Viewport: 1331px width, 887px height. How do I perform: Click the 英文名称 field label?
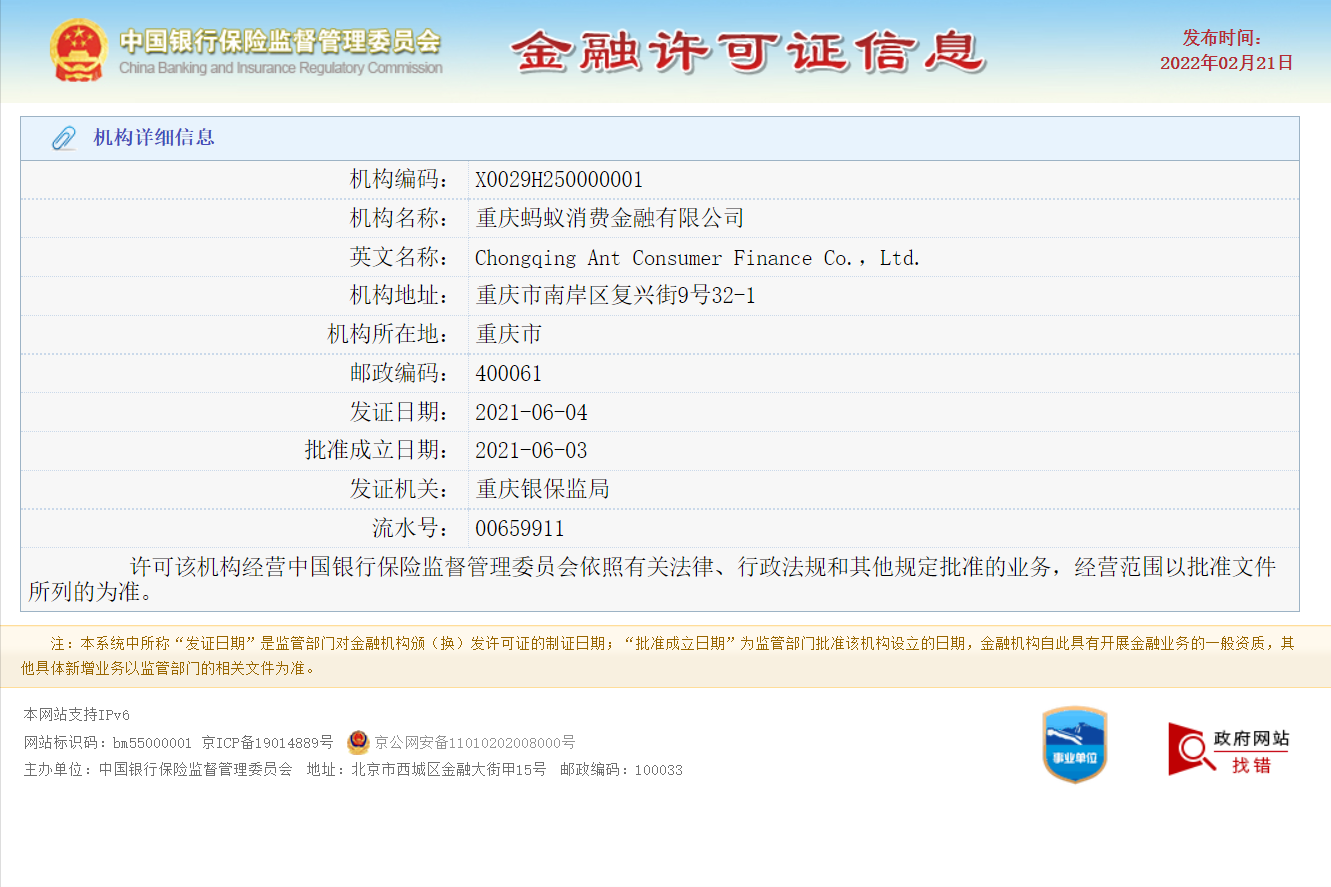[399, 257]
